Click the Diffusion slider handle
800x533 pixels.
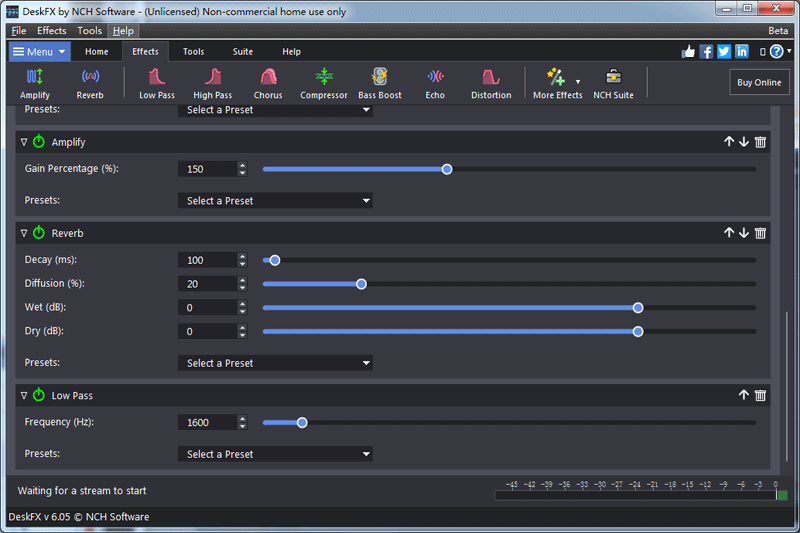tap(361, 284)
